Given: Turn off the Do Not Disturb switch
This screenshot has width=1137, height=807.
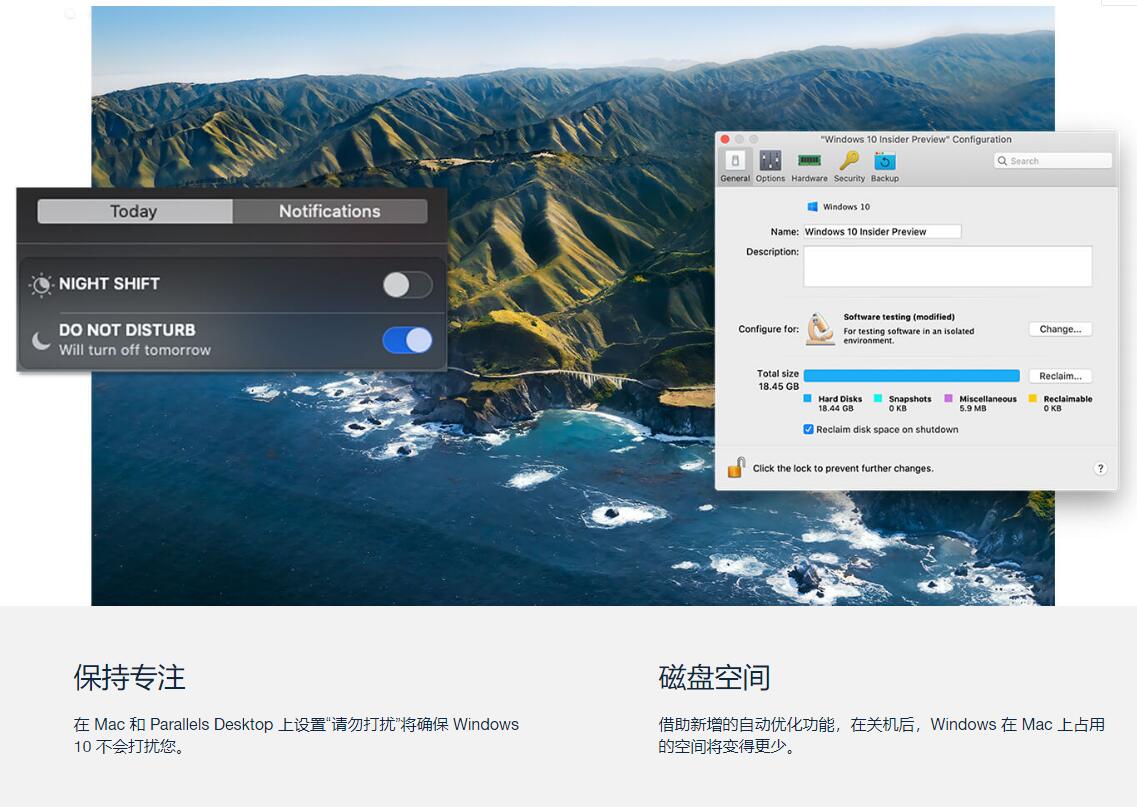Looking at the screenshot, I should pos(408,340).
